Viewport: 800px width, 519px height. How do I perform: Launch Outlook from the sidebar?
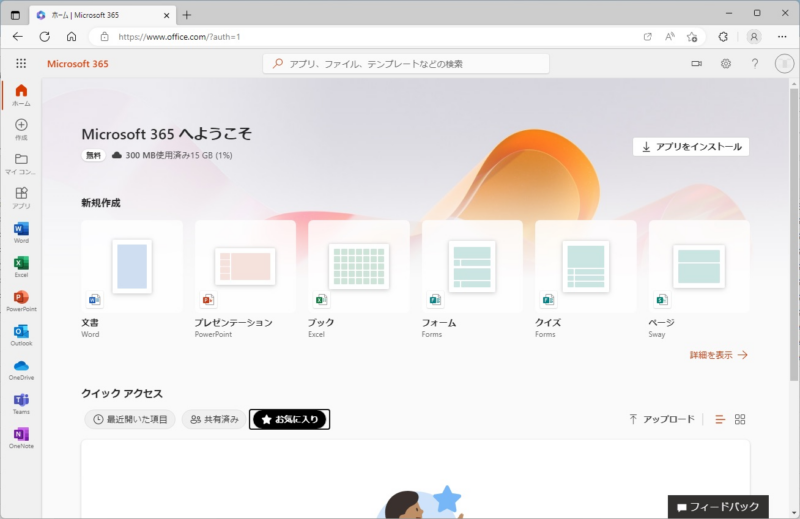click(x=21, y=335)
